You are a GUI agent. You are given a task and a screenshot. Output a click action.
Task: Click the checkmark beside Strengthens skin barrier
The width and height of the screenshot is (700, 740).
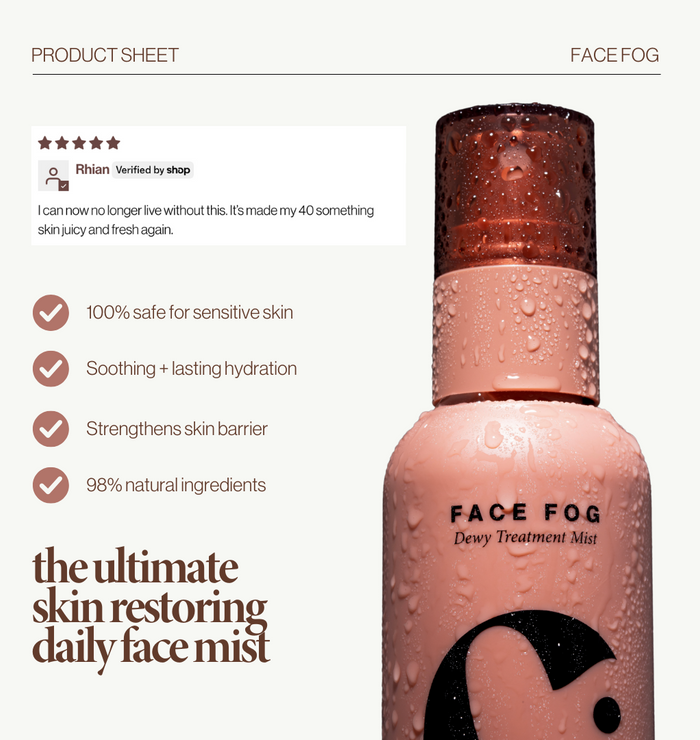coord(51,429)
